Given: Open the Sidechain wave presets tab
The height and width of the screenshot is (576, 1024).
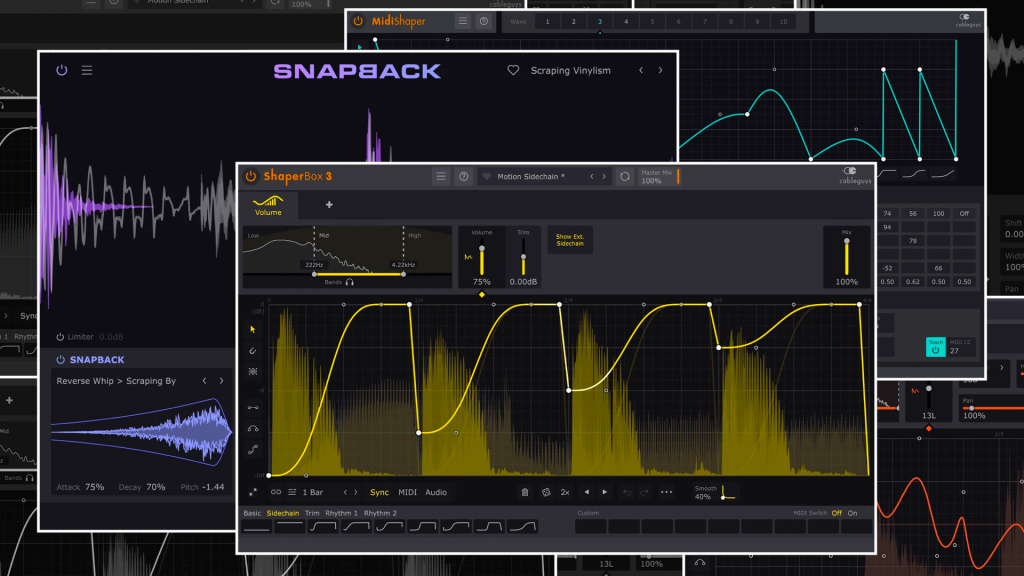Looking at the screenshot, I should point(283,513).
